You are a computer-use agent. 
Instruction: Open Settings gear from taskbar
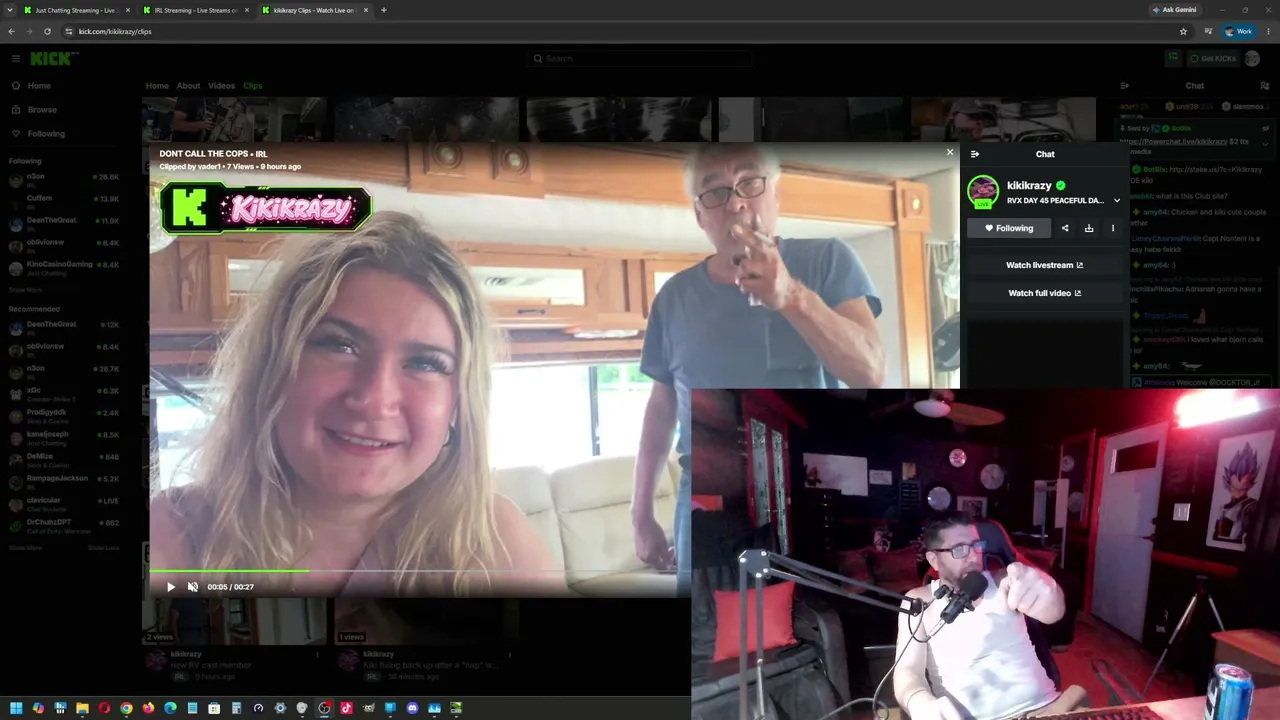pos(280,709)
